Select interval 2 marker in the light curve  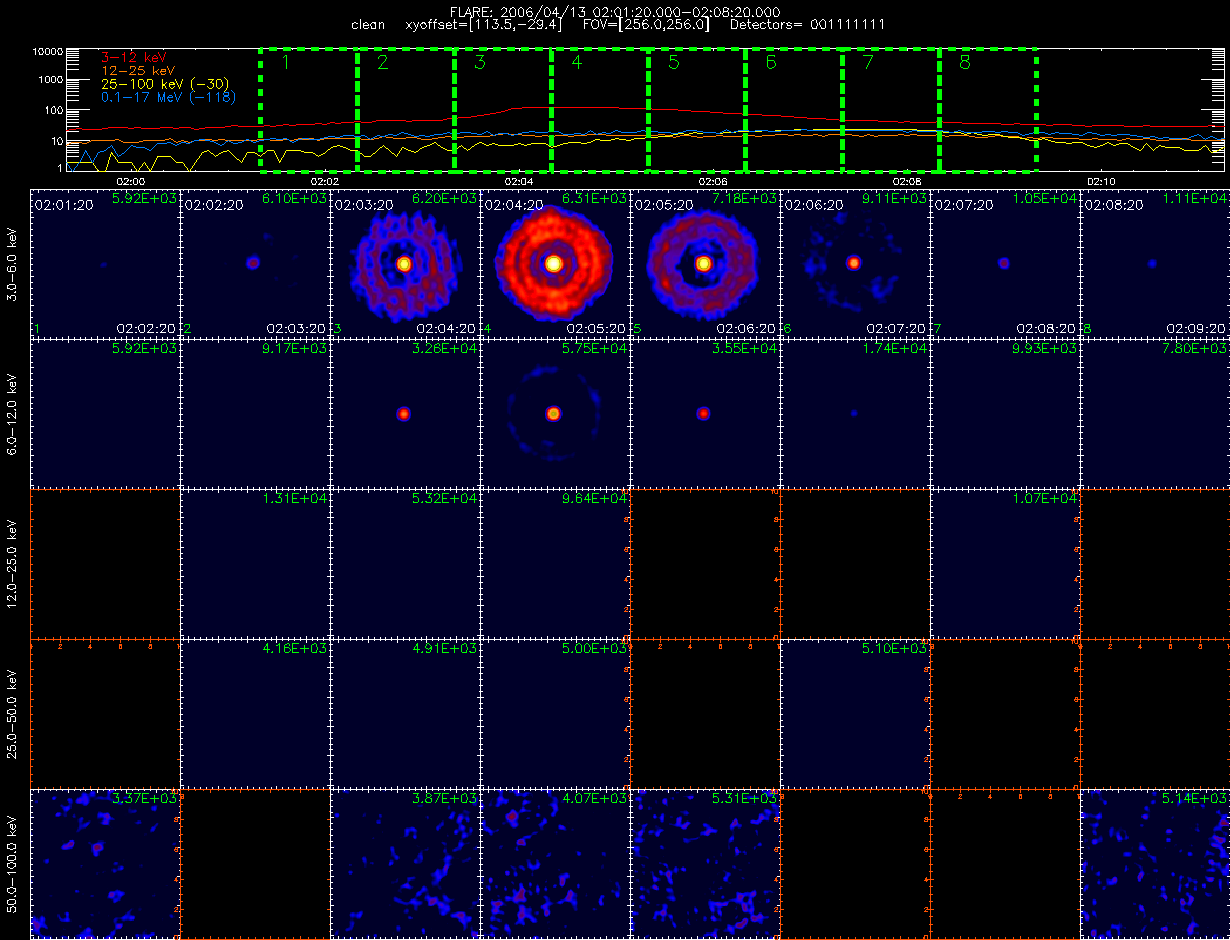[382, 63]
